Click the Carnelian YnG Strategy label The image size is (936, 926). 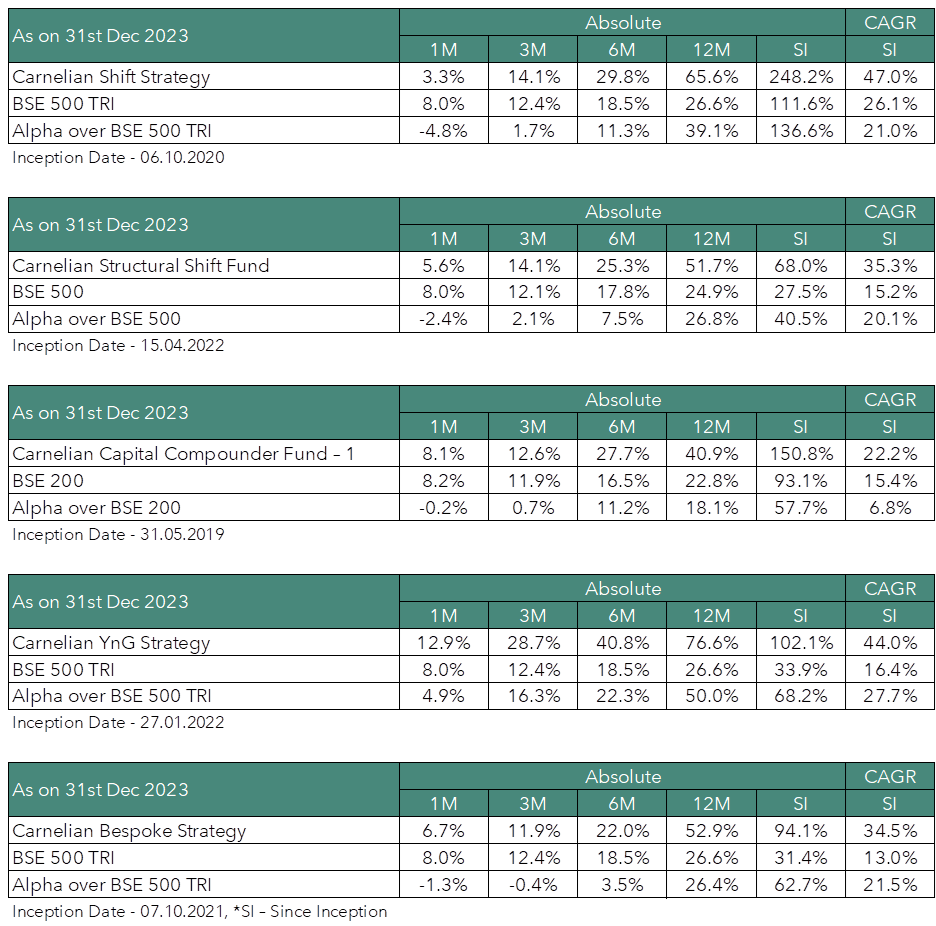pos(111,643)
